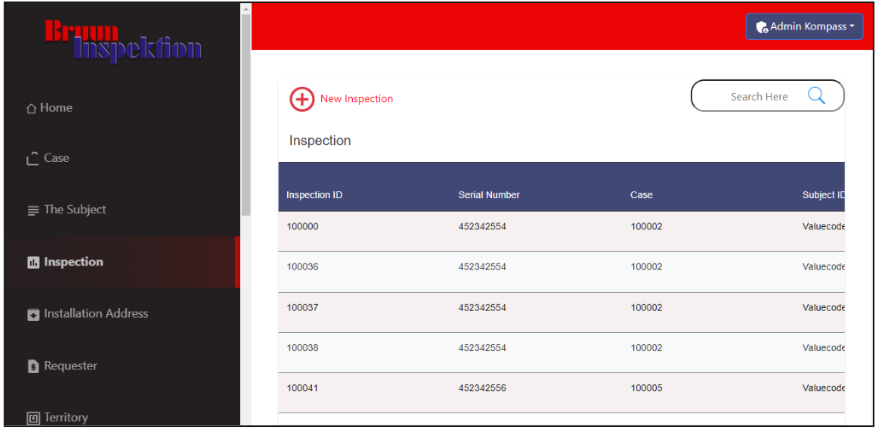Click the Inspection ID column header
Screen dimensions: 879x430
click(x=314, y=195)
